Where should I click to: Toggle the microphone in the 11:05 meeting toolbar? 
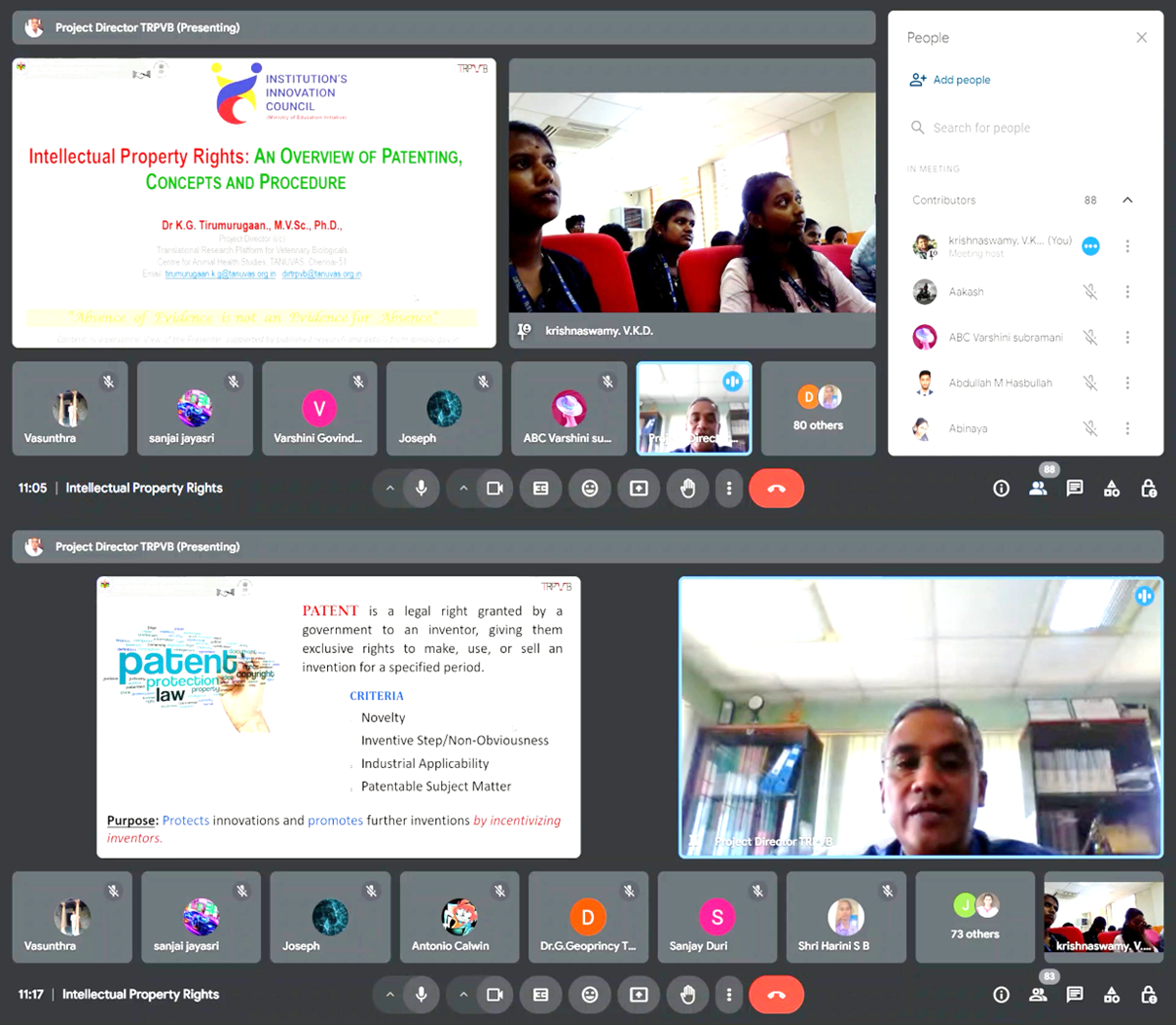click(x=422, y=489)
